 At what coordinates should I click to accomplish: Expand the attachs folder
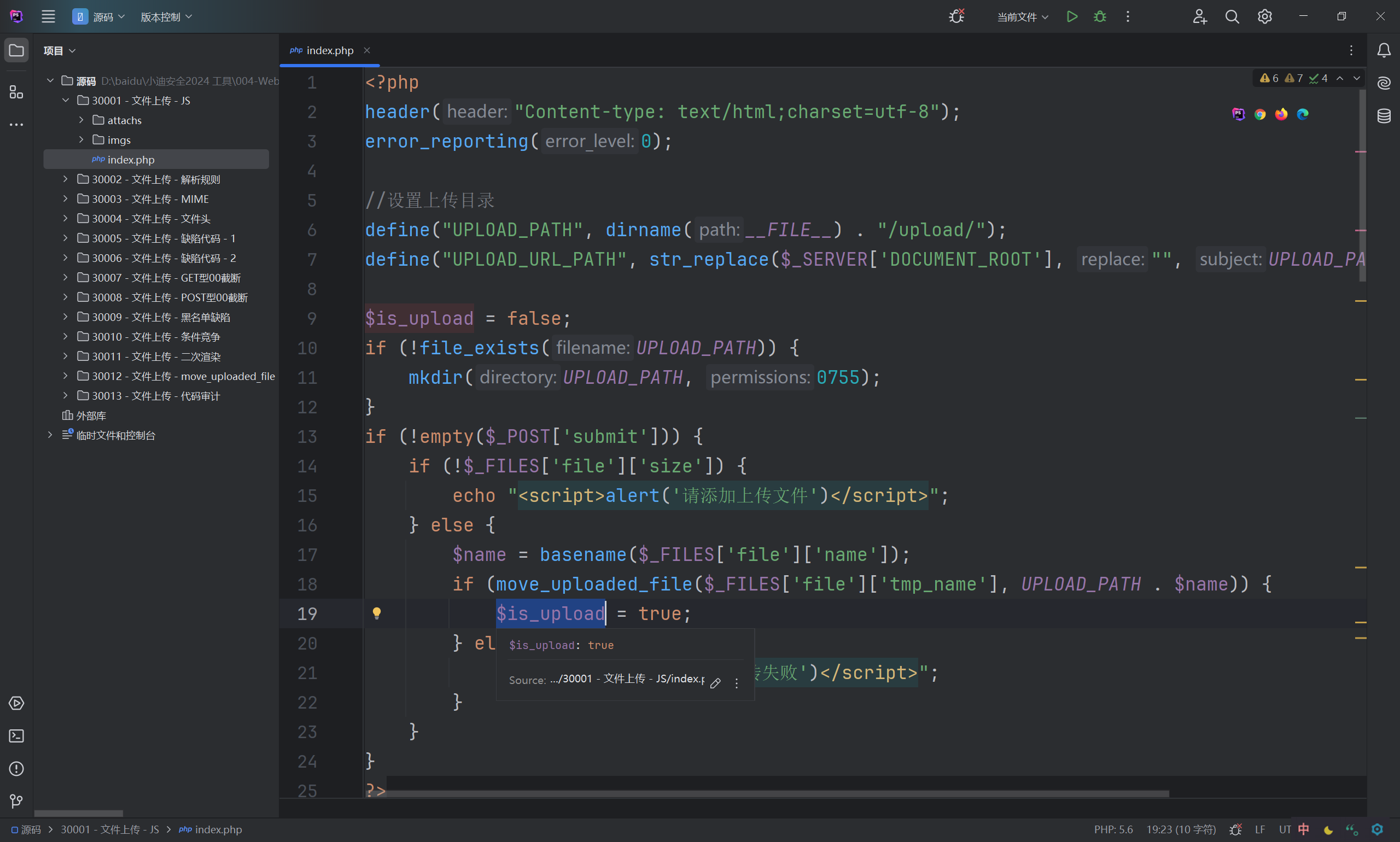[x=81, y=120]
